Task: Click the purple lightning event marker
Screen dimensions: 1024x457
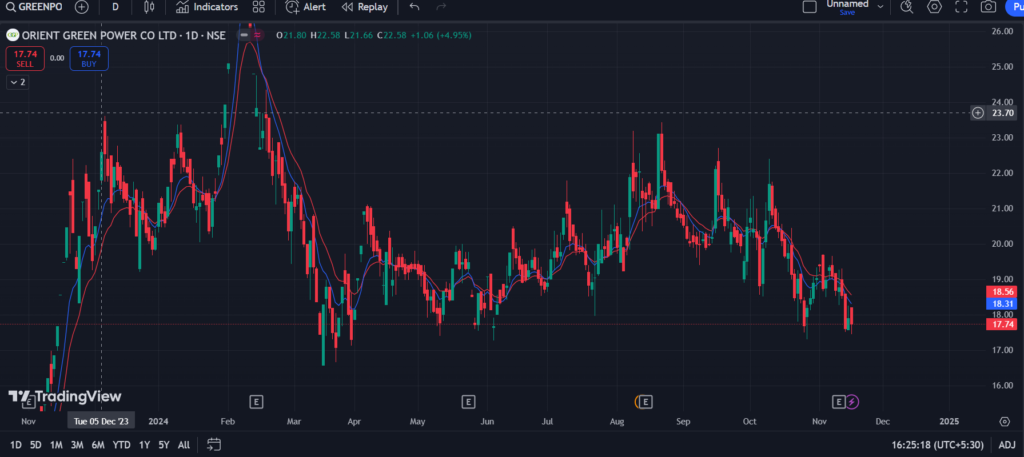Action: pos(852,402)
